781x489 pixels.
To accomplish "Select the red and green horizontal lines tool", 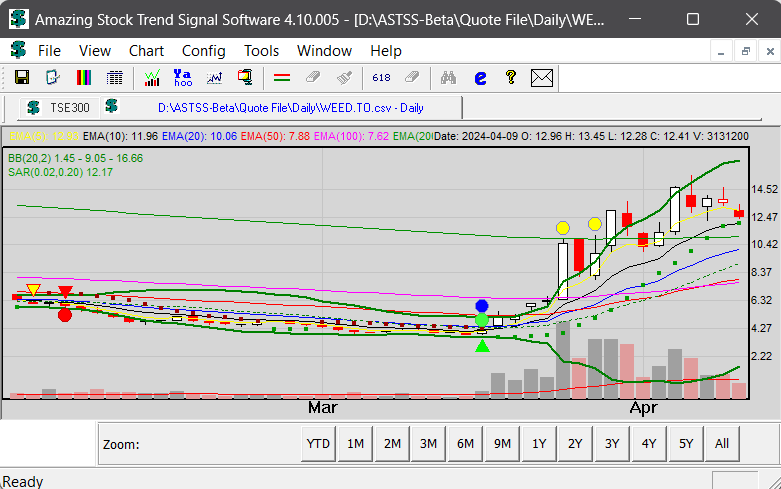I will [281, 77].
